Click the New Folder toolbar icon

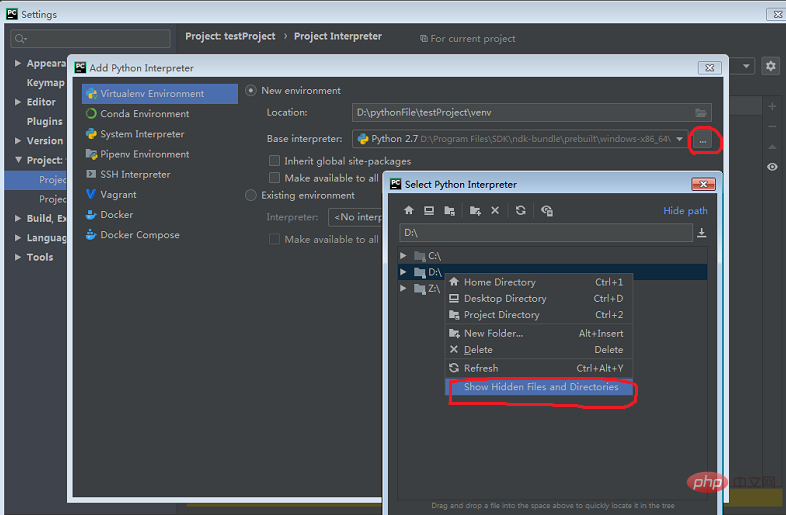pyautogui.click(x=475, y=211)
